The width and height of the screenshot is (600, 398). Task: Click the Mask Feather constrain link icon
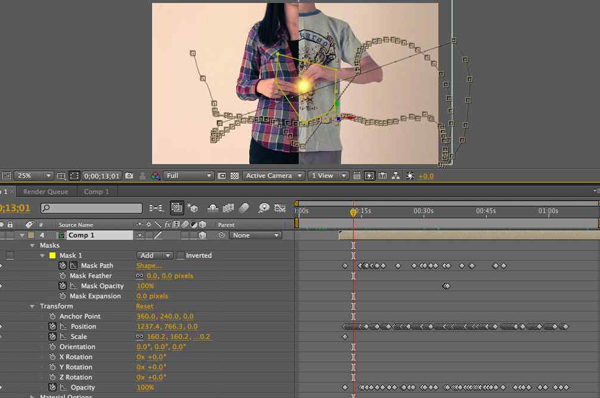coord(140,276)
